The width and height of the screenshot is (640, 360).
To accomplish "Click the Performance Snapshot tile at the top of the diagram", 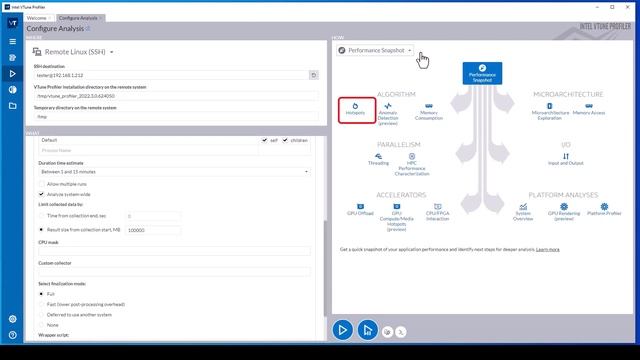I will click(x=482, y=73).
